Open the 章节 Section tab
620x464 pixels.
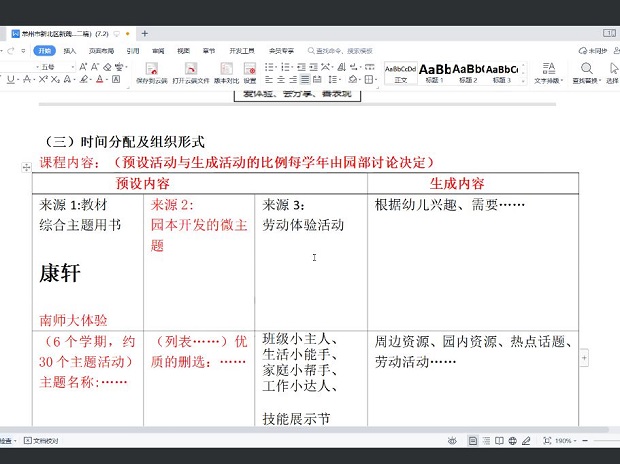pyautogui.click(x=209, y=51)
